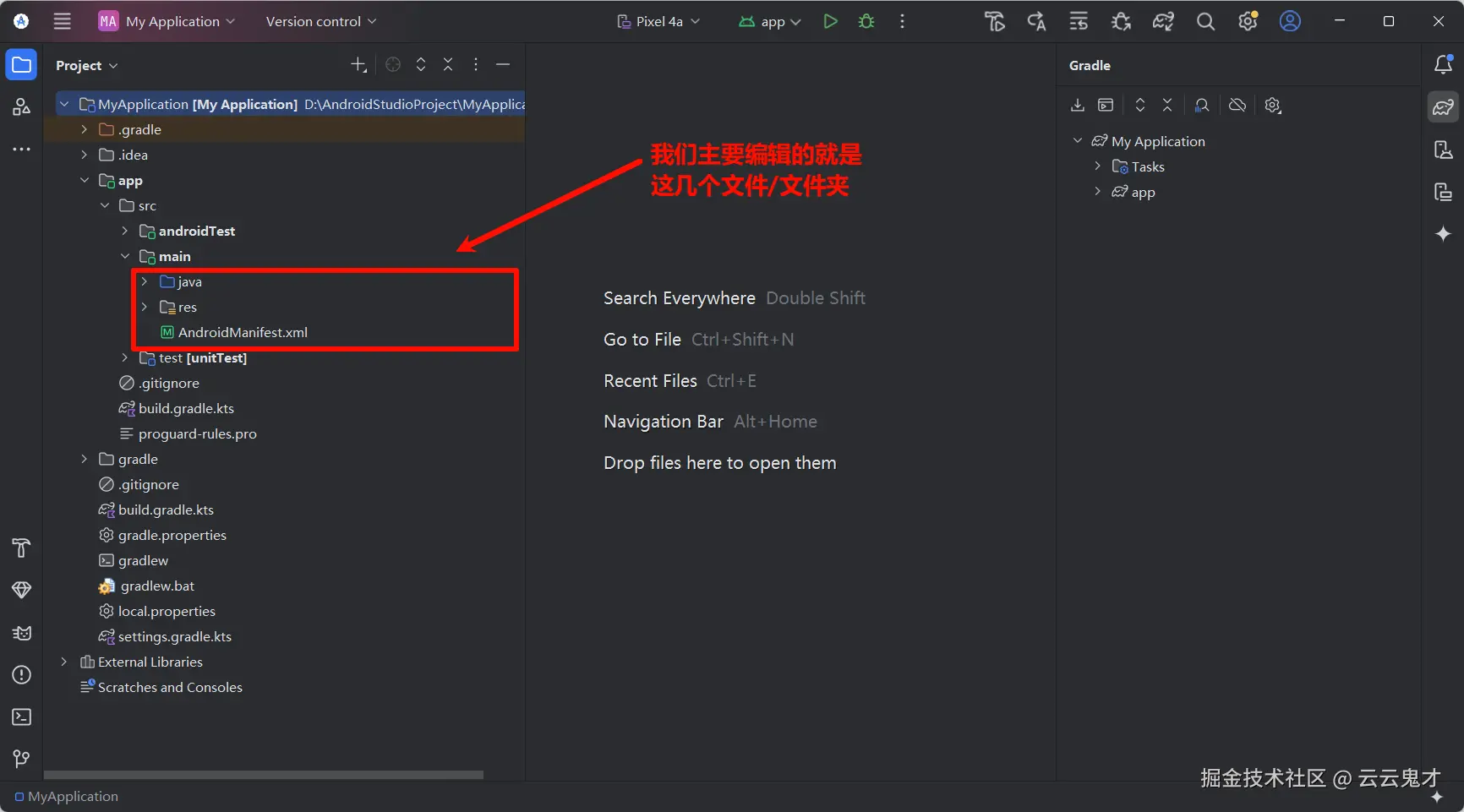Open Gemini sparkle assistant icon
The image size is (1464, 812).
click(x=1443, y=233)
